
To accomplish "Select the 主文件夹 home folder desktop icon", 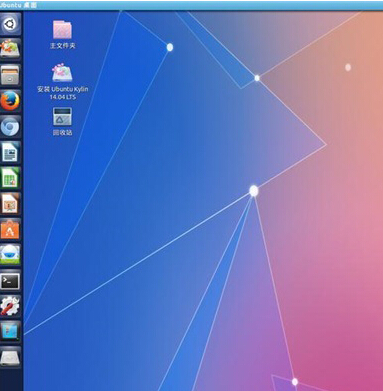I will [x=62, y=35].
